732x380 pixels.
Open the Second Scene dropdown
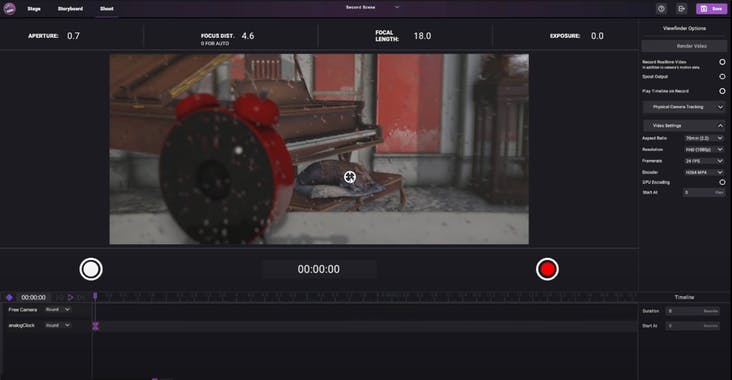pyautogui.click(x=372, y=7)
